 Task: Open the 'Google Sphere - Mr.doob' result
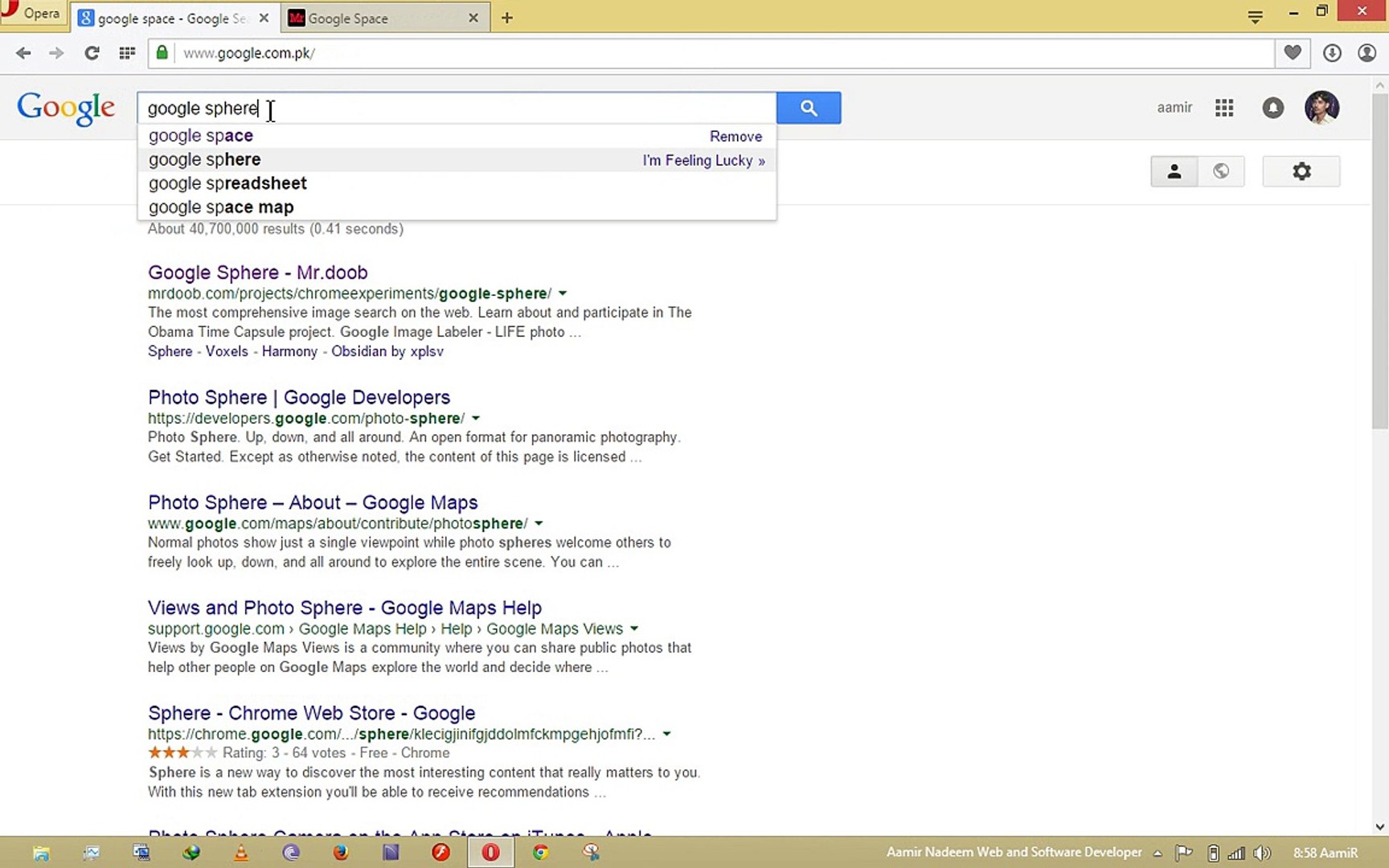click(x=257, y=272)
